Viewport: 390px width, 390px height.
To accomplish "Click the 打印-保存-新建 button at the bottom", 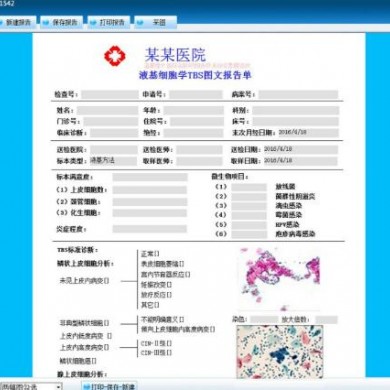I will 110,386.
